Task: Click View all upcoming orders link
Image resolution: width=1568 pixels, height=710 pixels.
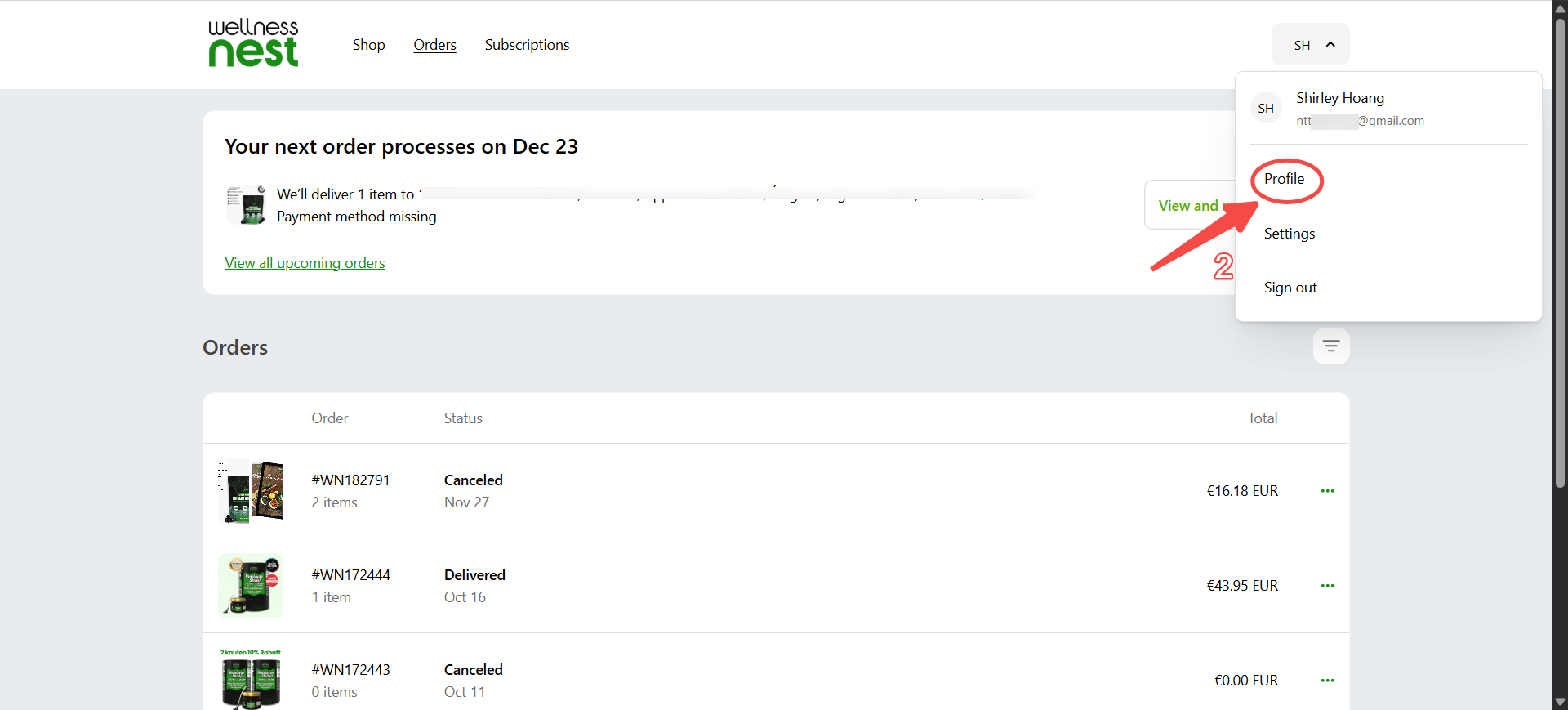Action: pos(305,263)
